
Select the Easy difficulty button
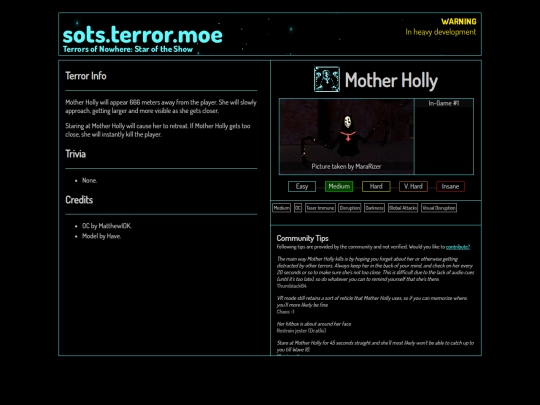point(302,186)
